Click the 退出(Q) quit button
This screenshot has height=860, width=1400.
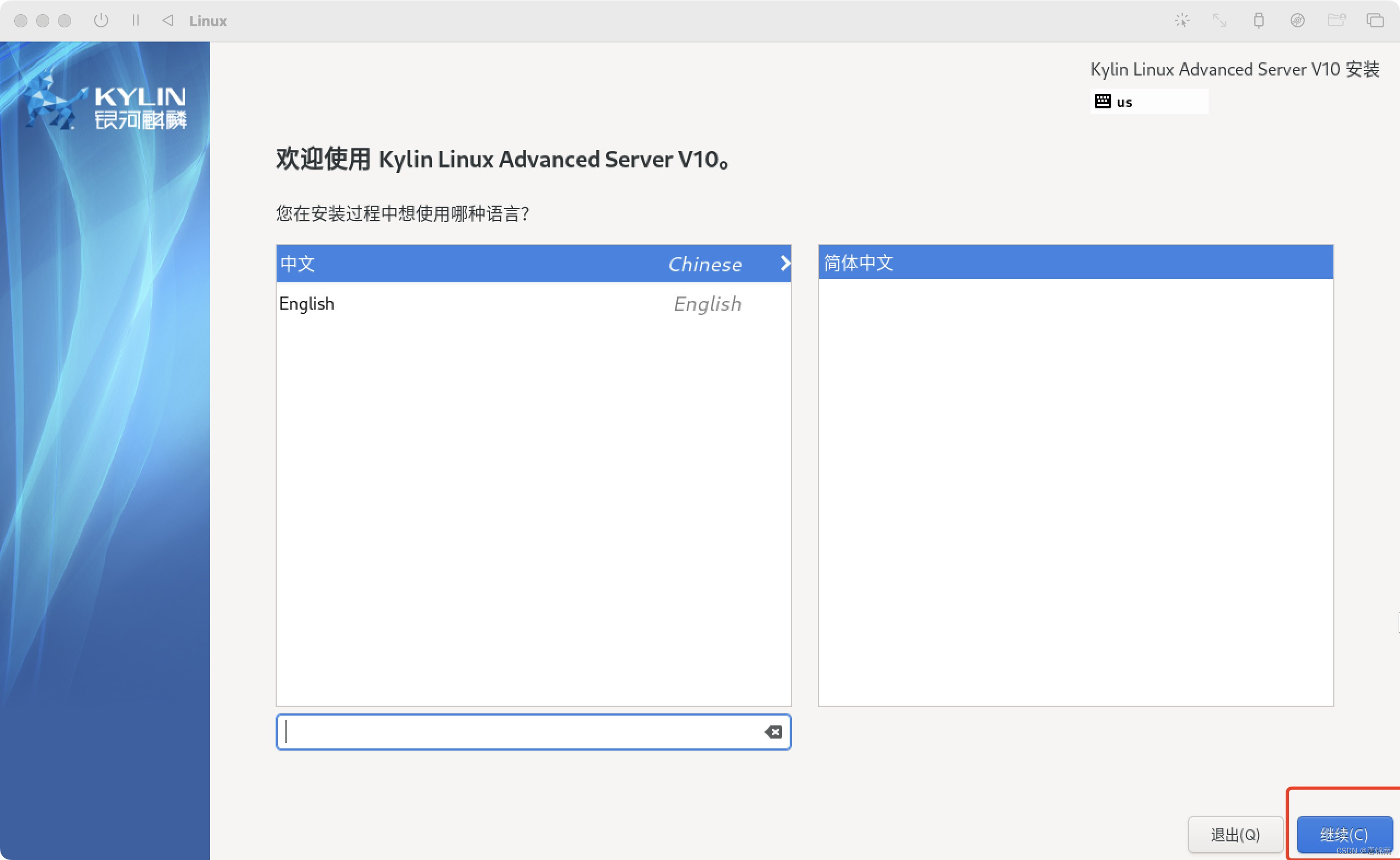1235,834
